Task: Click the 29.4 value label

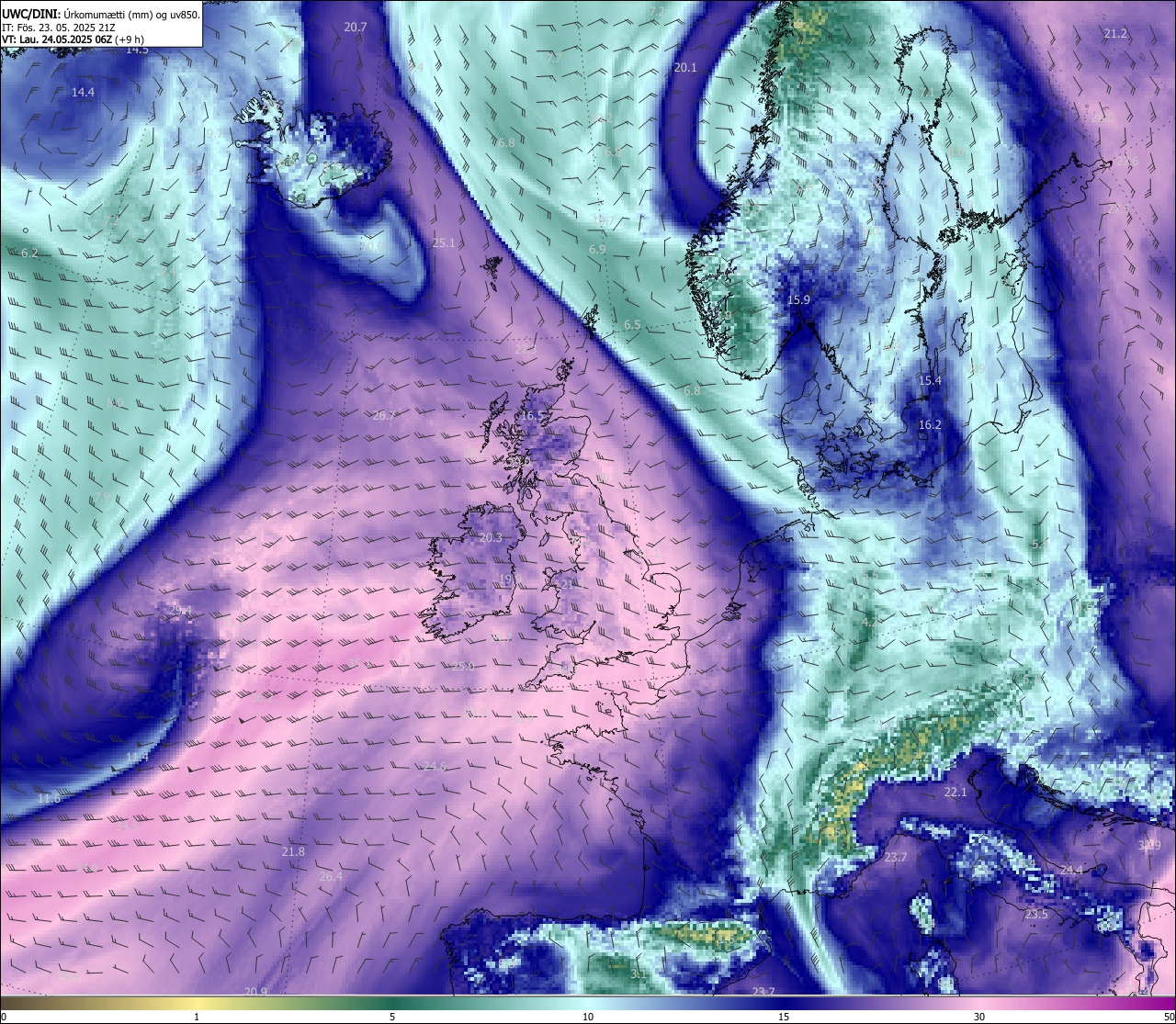Action: coord(181,611)
